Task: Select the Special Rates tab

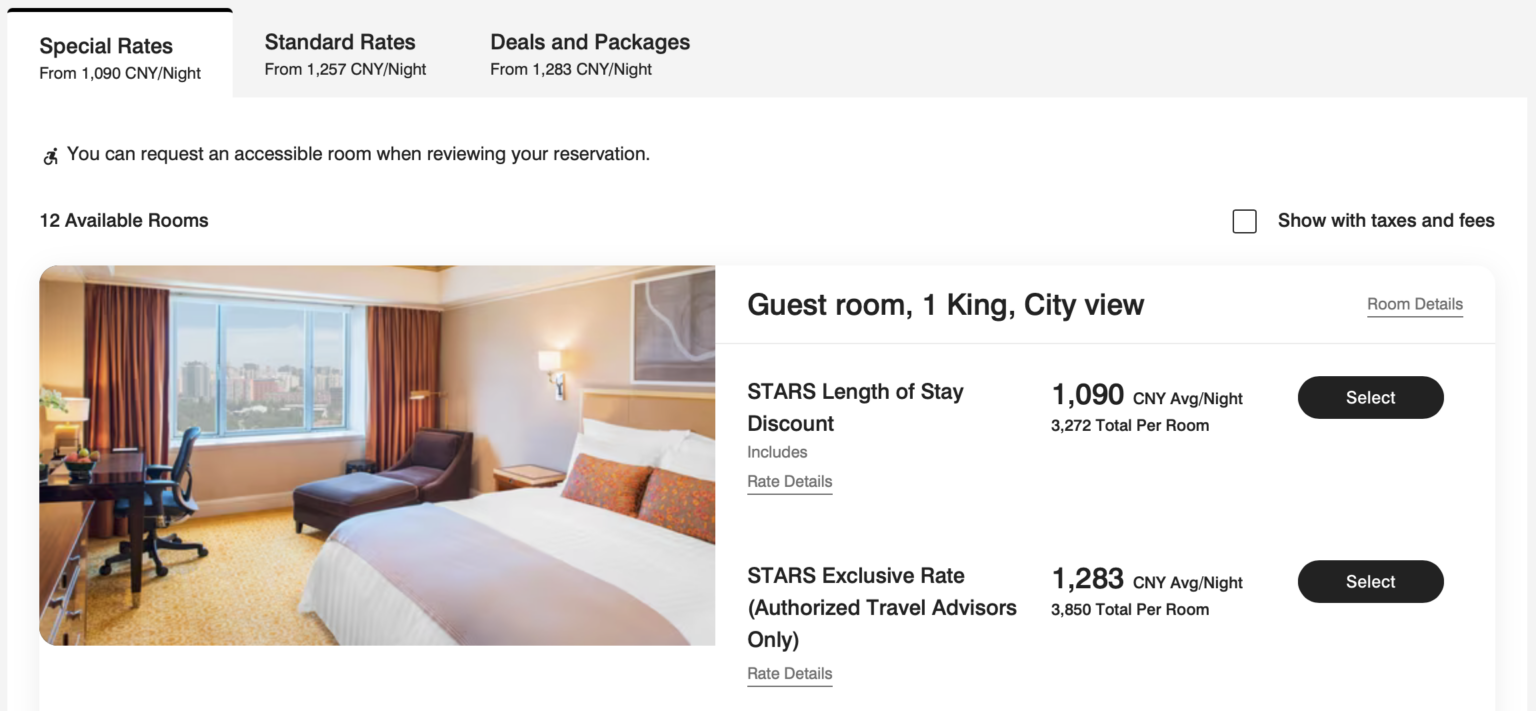Action: (105, 46)
